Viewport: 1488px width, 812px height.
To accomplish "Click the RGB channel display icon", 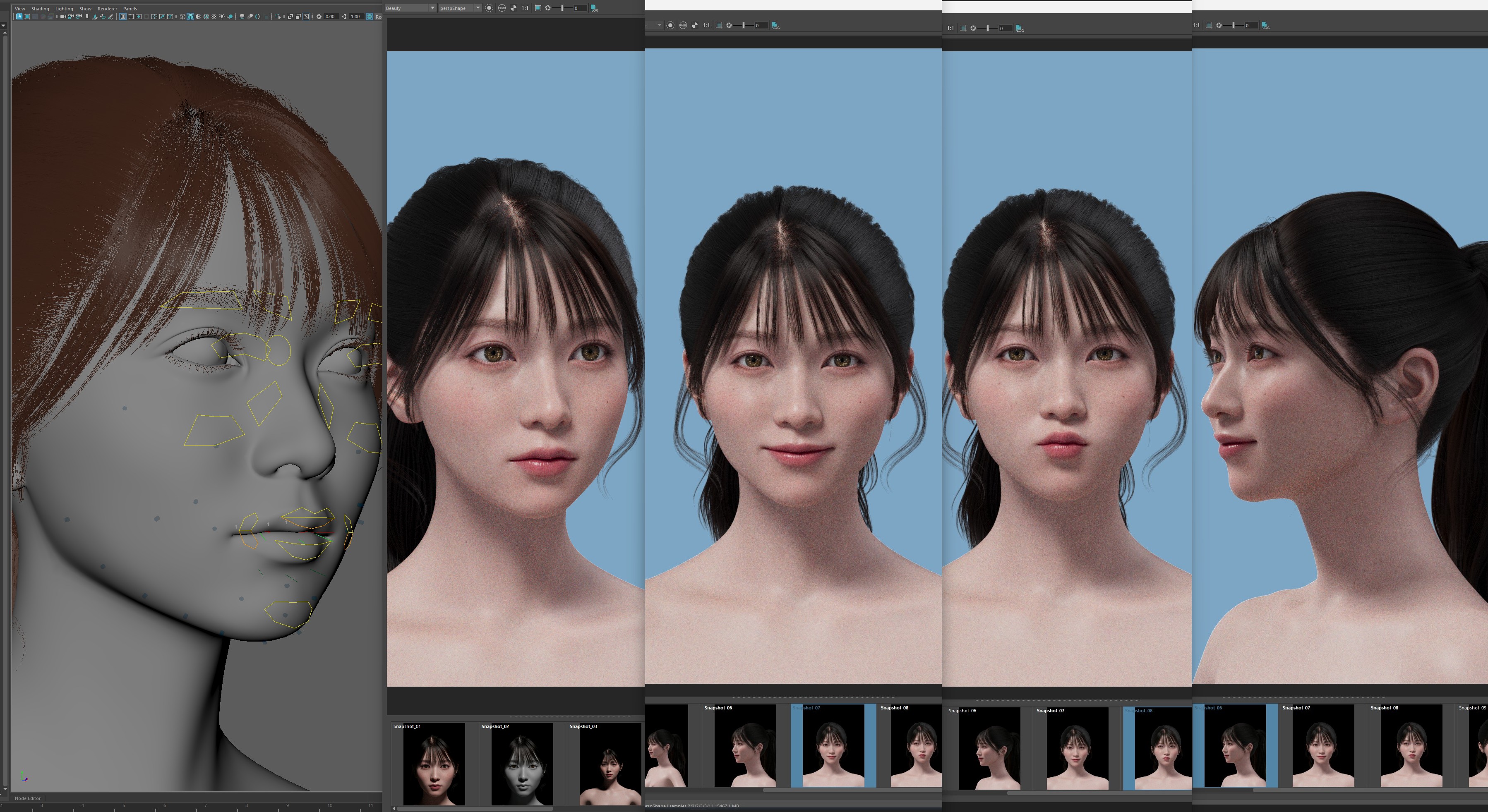I will tap(502, 8).
